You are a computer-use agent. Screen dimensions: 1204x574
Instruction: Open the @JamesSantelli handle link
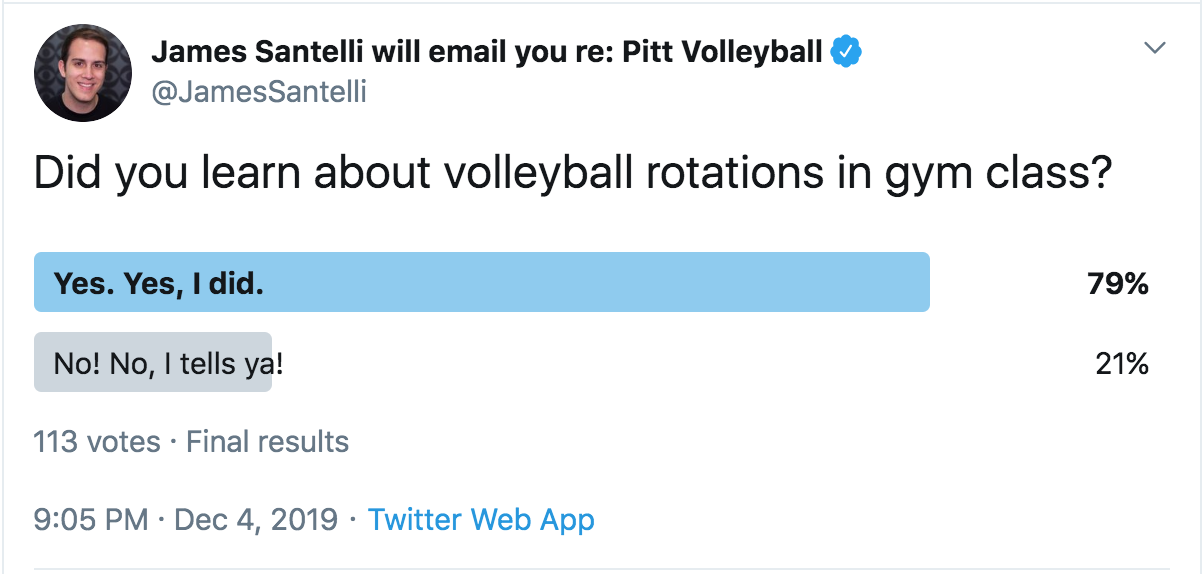258,92
